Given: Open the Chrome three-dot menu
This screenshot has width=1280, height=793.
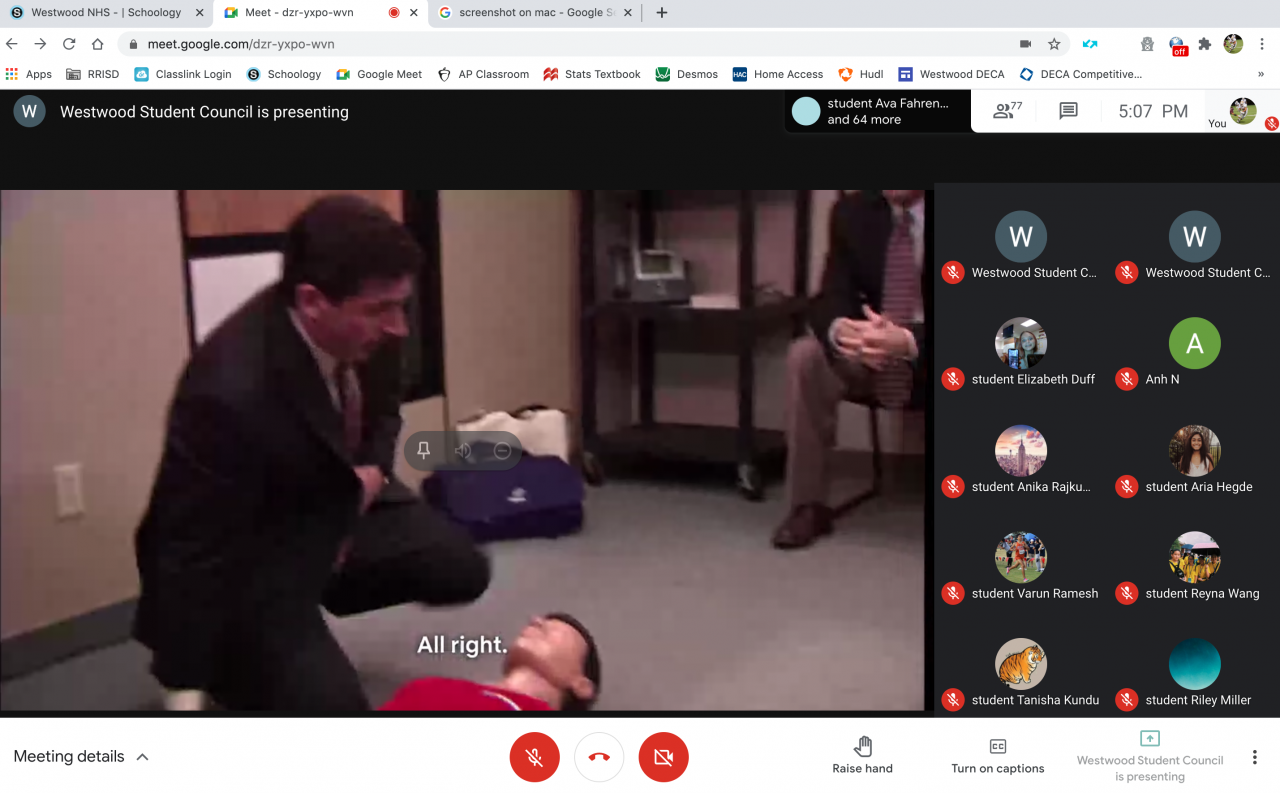Looking at the screenshot, I should pyautogui.click(x=1261, y=44).
